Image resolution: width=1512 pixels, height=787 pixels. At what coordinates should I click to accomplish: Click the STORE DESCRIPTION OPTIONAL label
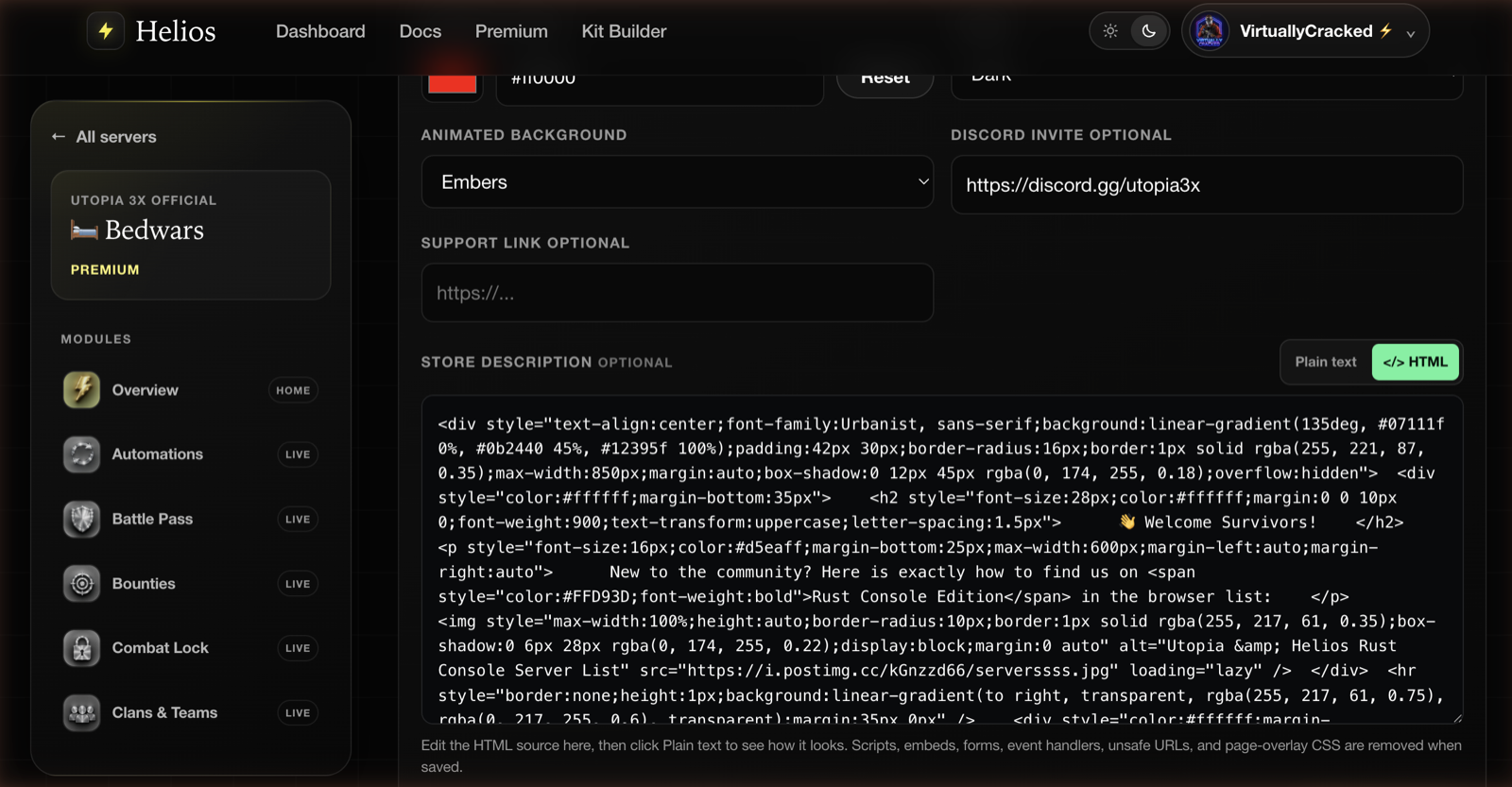click(x=546, y=362)
